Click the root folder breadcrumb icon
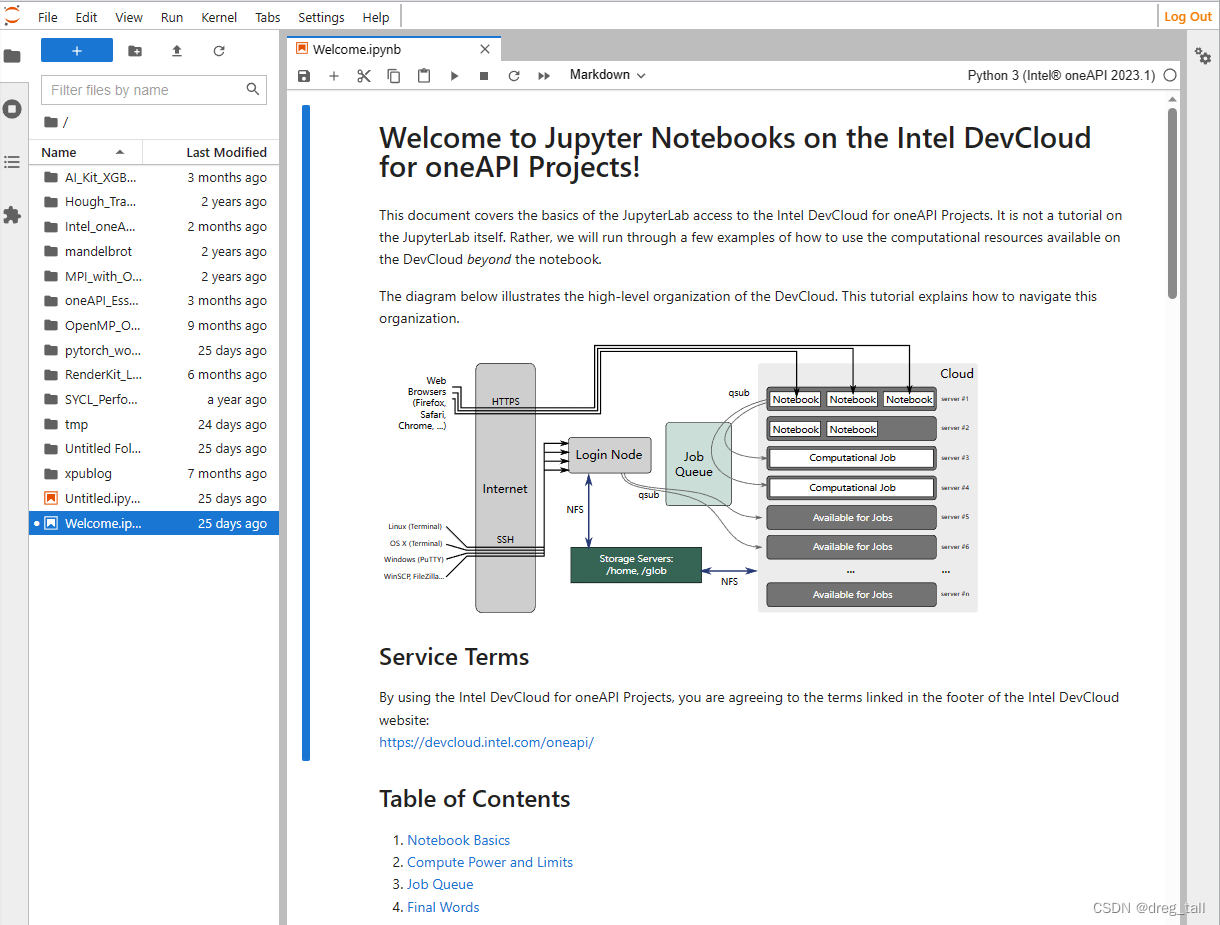 (51, 122)
